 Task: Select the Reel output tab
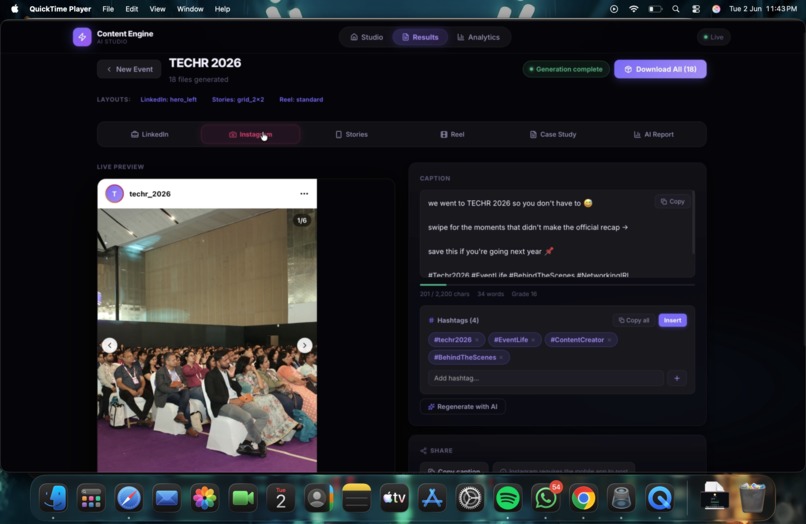(452, 134)
